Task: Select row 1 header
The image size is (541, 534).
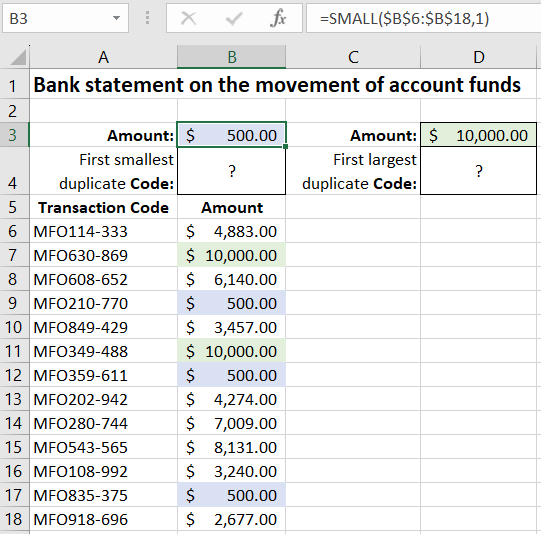Action: coord(14,85)
